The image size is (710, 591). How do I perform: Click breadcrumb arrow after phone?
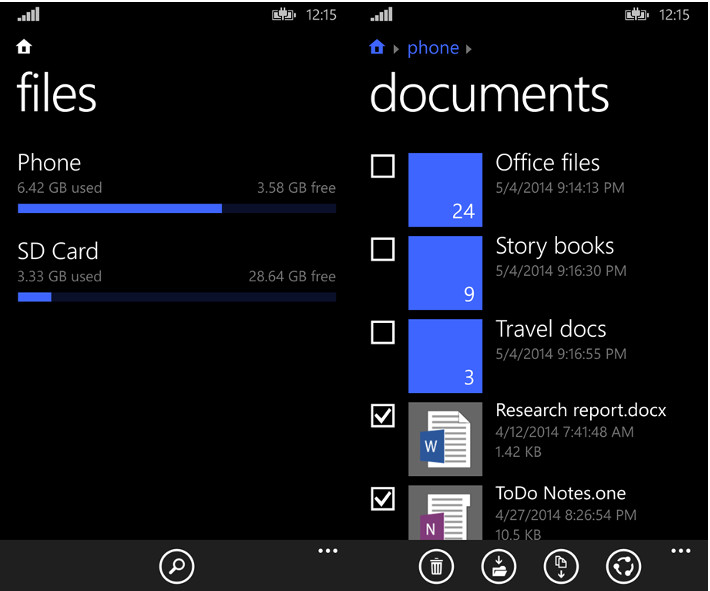[469, 49]
